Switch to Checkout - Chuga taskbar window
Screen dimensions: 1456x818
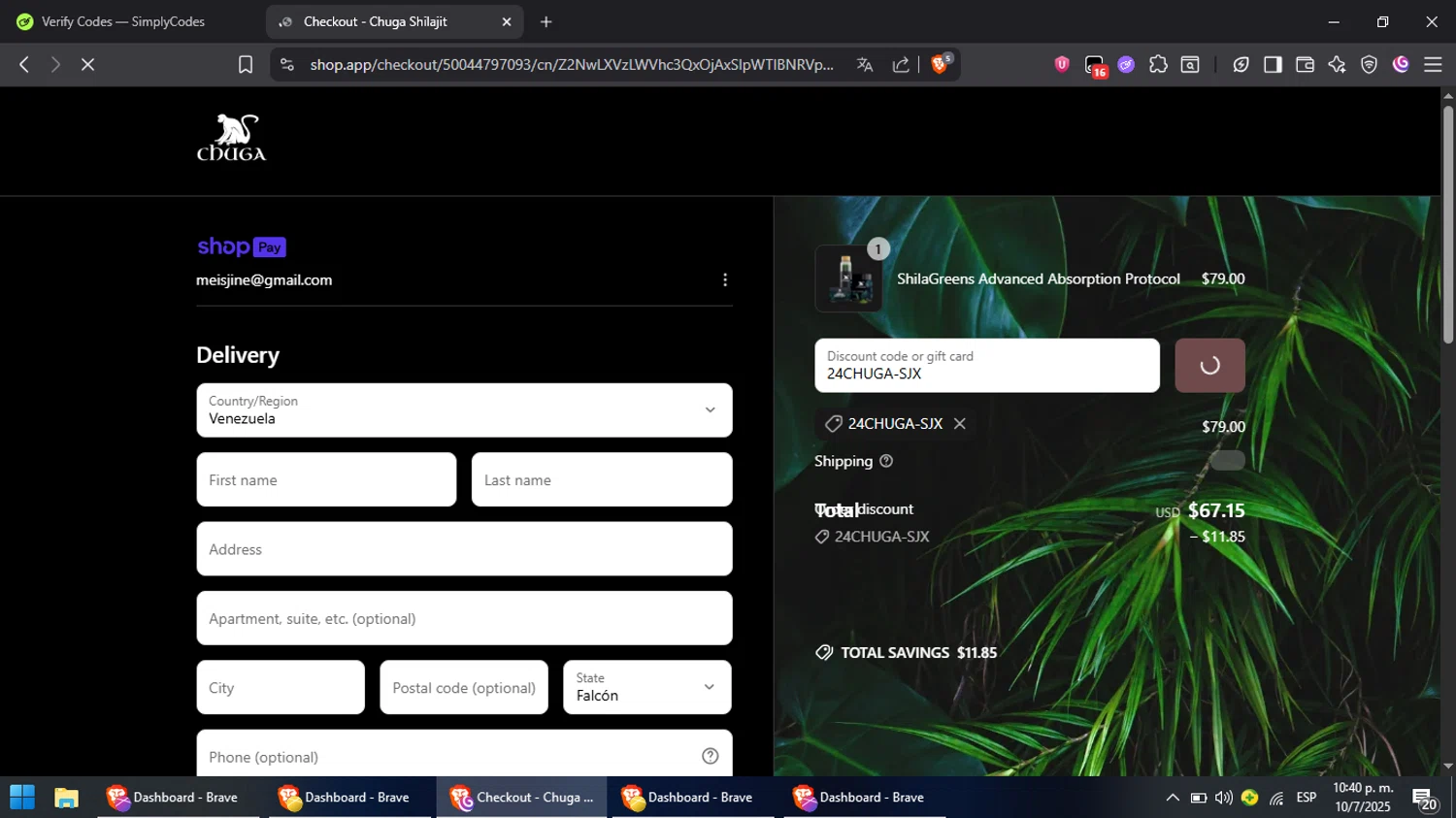click(x=521, y=797)
